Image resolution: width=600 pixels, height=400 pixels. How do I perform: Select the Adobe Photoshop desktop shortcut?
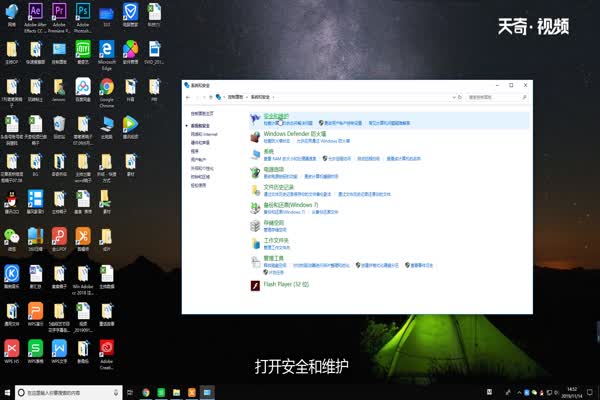click(x=83, y=18)
